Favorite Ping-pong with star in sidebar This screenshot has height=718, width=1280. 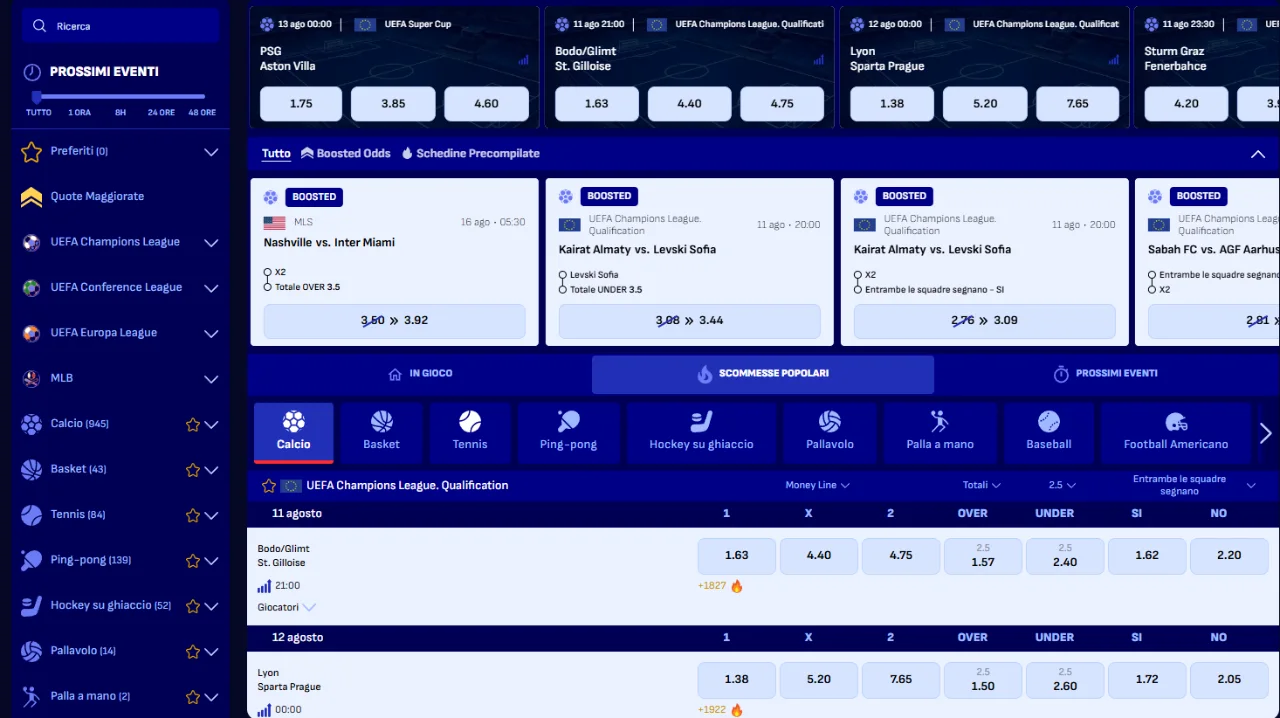tap(193, 561)
